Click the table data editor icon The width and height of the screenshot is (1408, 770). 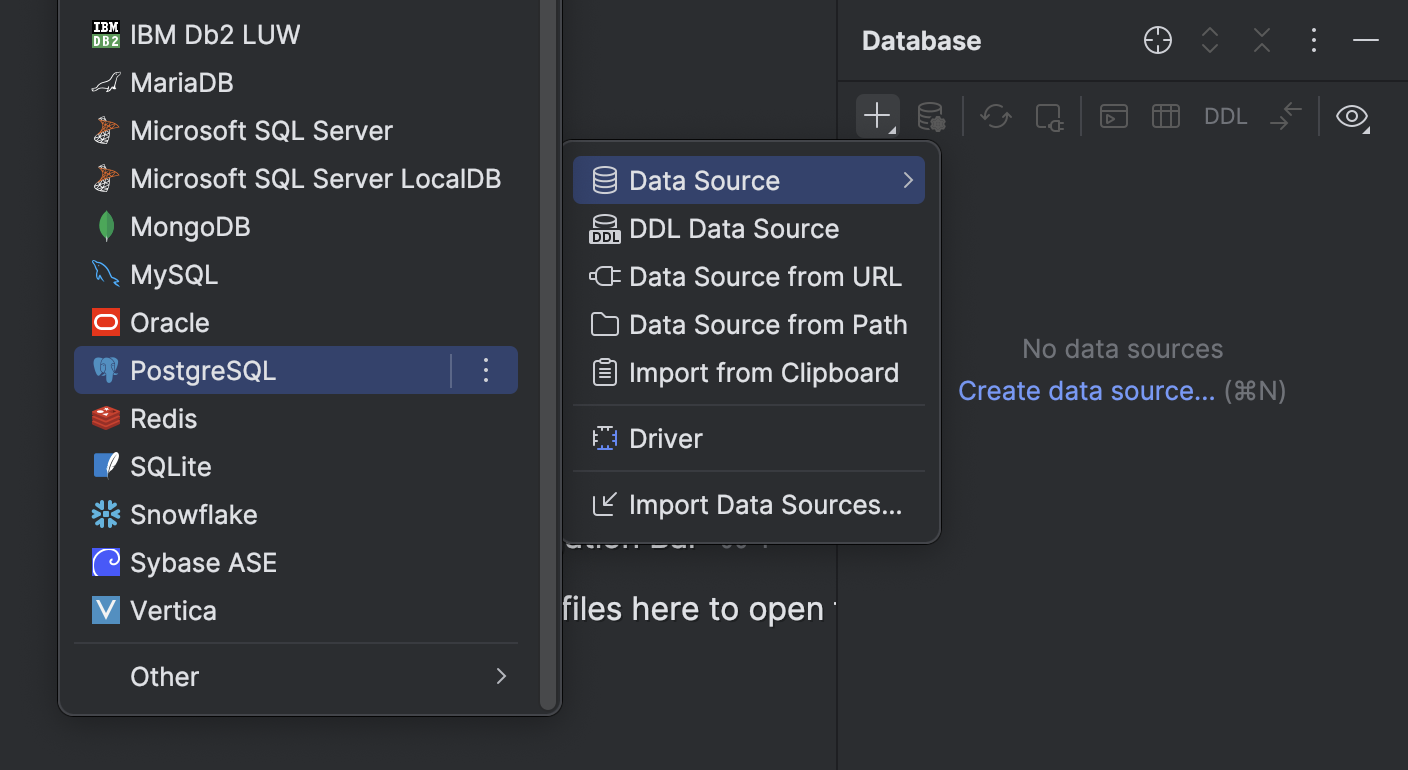click(x=1165, y=116)
